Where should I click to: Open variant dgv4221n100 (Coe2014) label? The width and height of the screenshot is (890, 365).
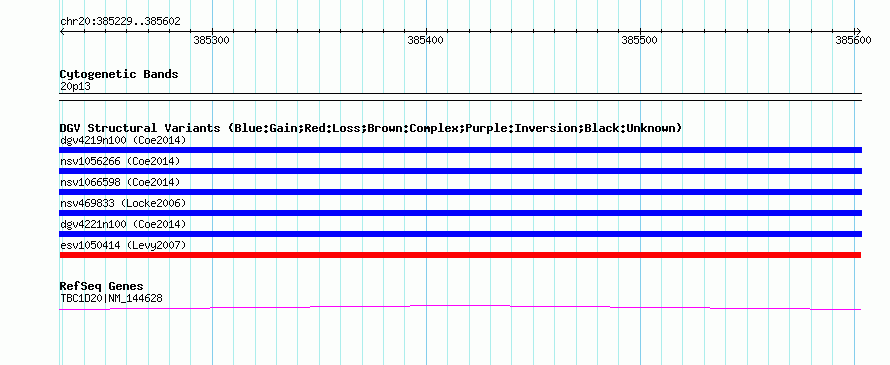[123, 224]
